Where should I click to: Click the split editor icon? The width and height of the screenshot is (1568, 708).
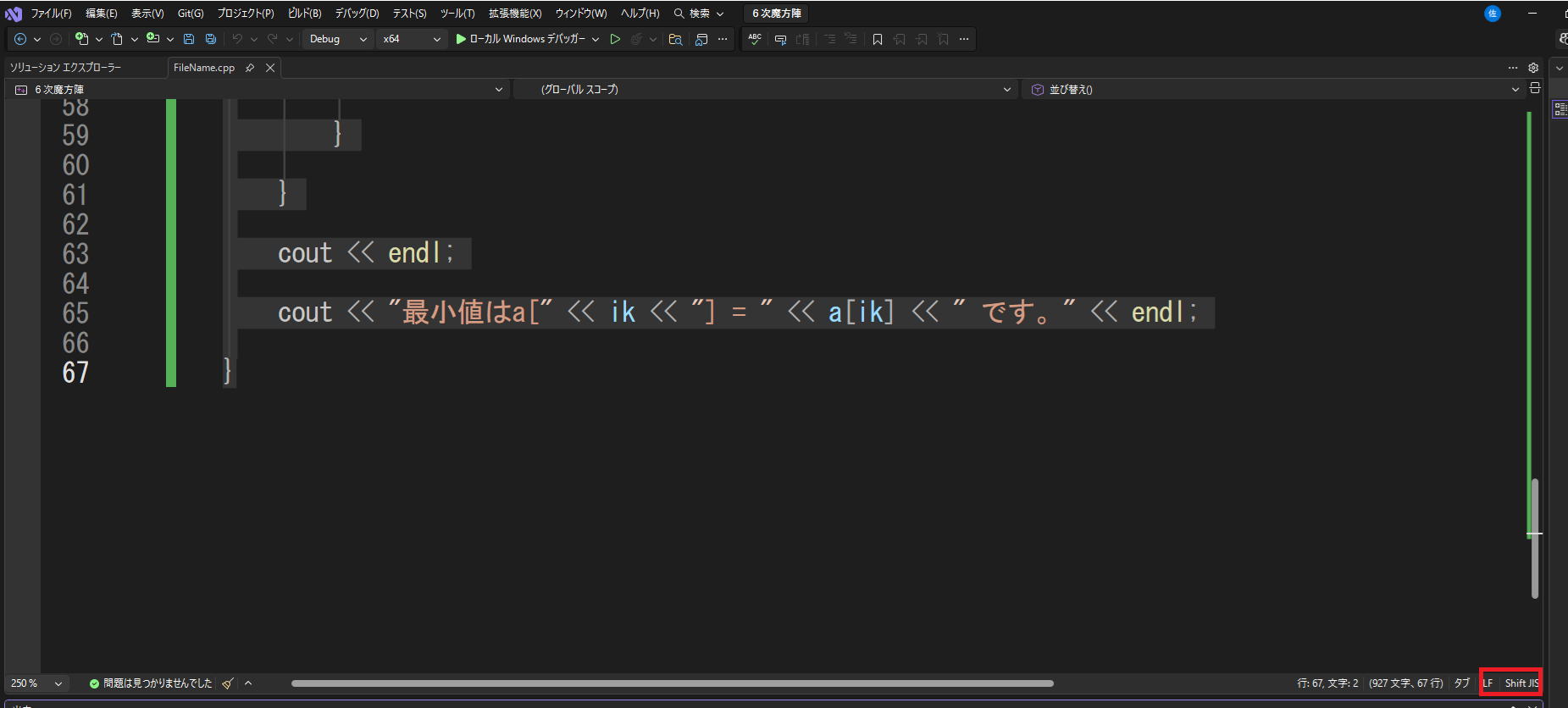pos(1535,88)
